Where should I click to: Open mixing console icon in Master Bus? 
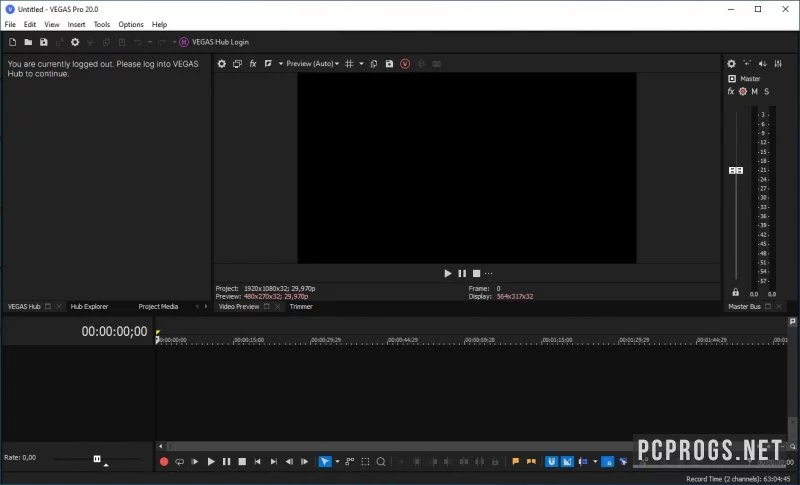pos(778,64)
